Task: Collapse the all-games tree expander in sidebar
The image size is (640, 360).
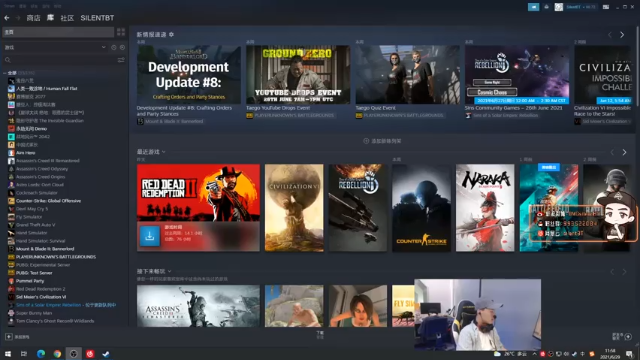Action: pos(4,73)
